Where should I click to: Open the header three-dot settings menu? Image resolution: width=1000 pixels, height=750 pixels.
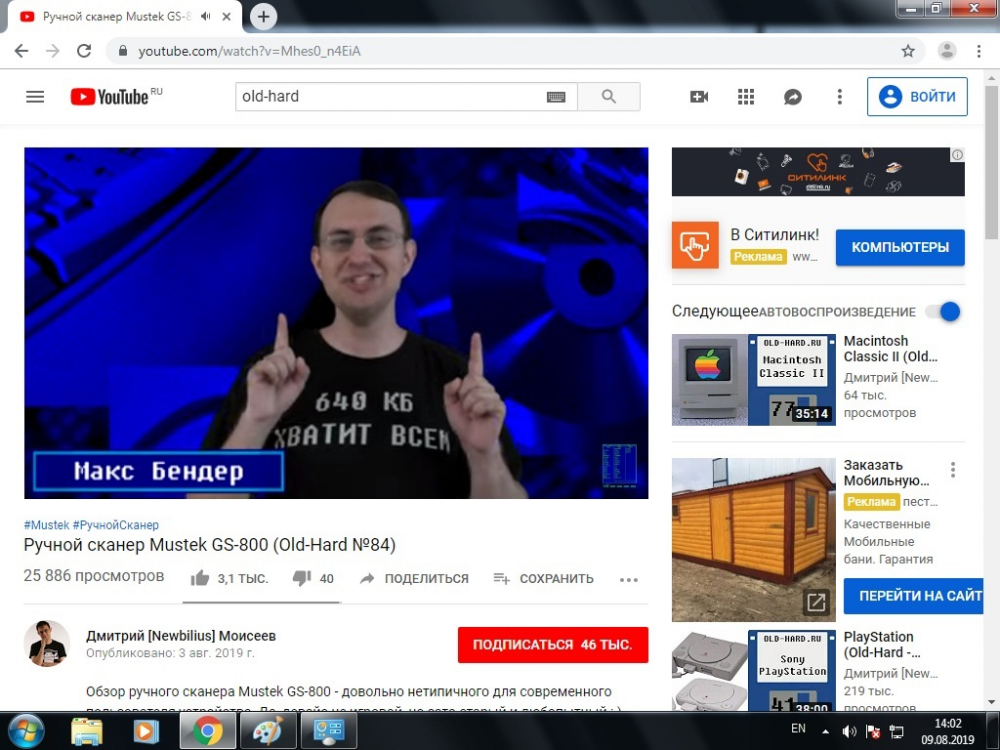pos(840,97)
